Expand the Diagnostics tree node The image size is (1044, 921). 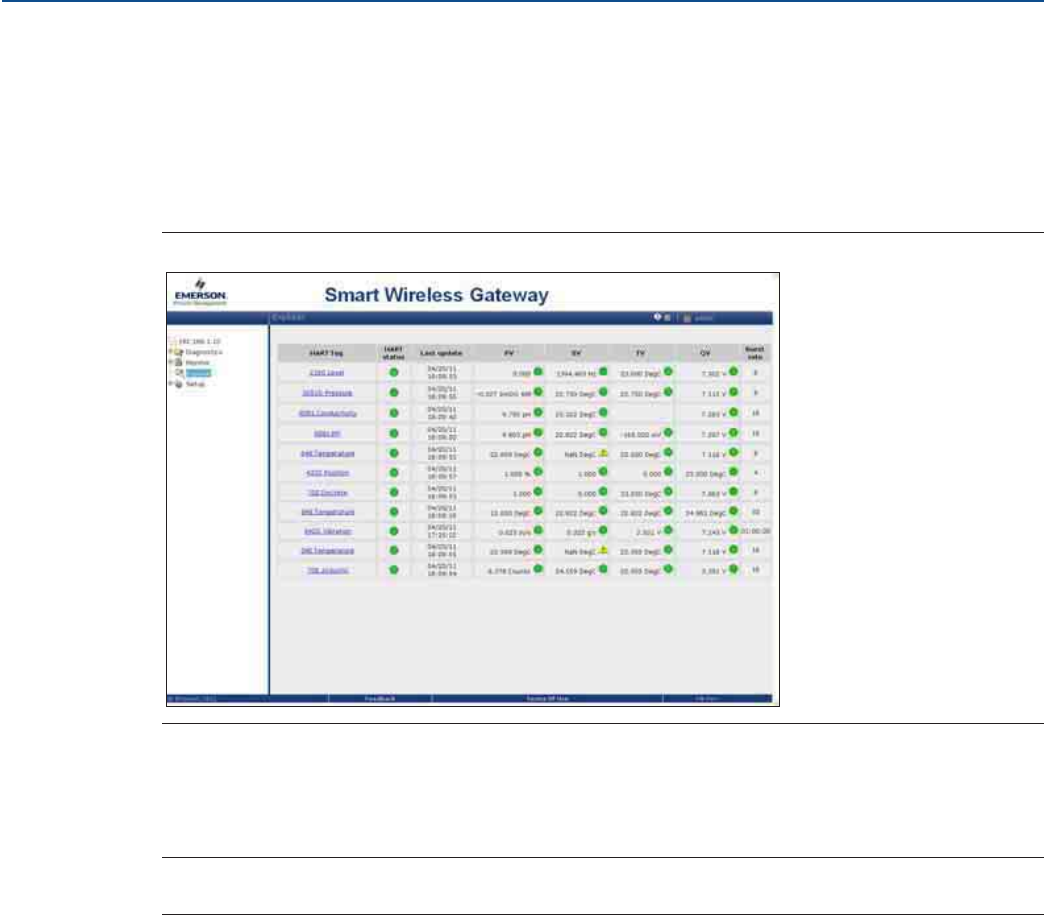170,352
